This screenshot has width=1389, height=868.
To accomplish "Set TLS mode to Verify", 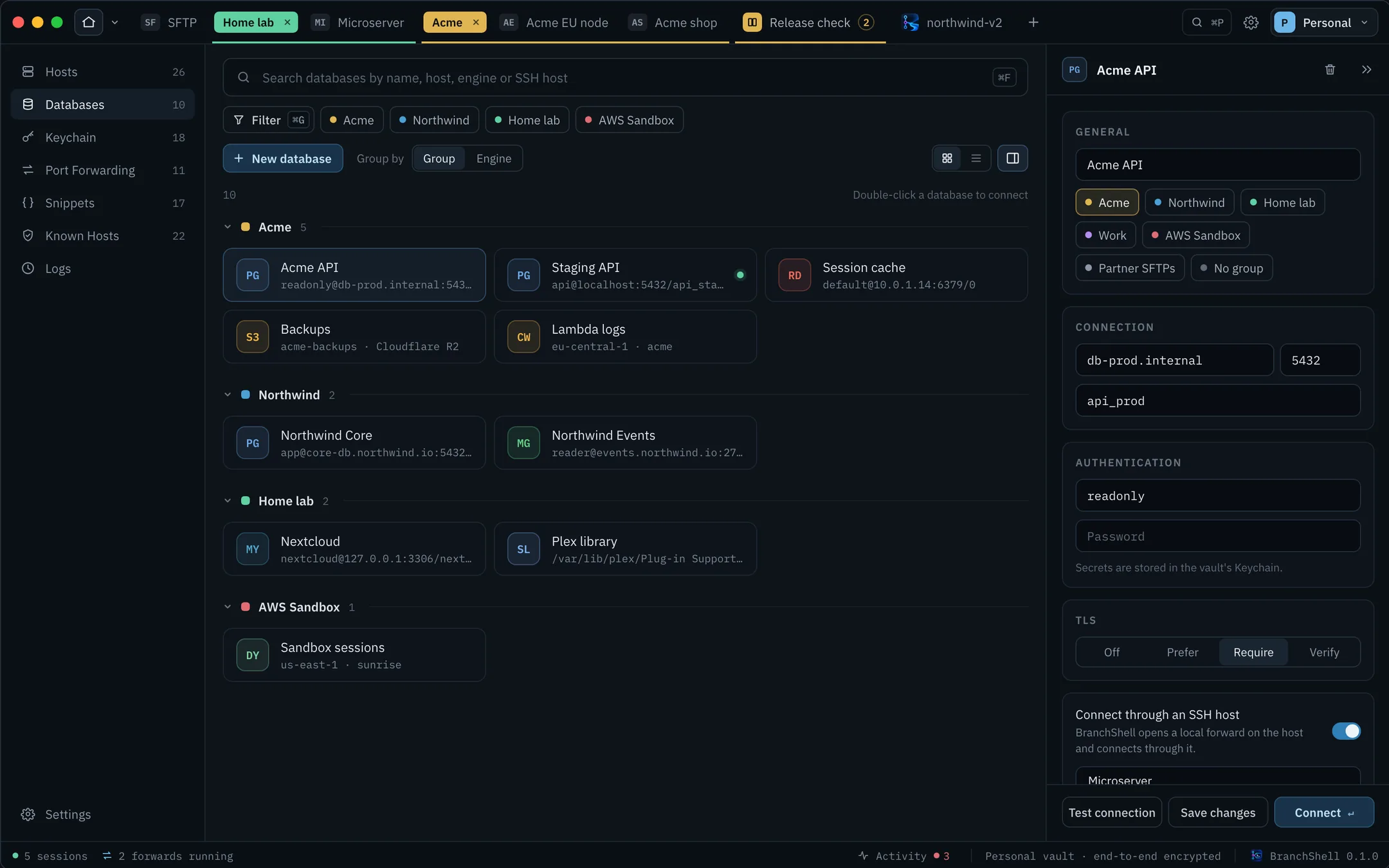I will pos(1324,652).
